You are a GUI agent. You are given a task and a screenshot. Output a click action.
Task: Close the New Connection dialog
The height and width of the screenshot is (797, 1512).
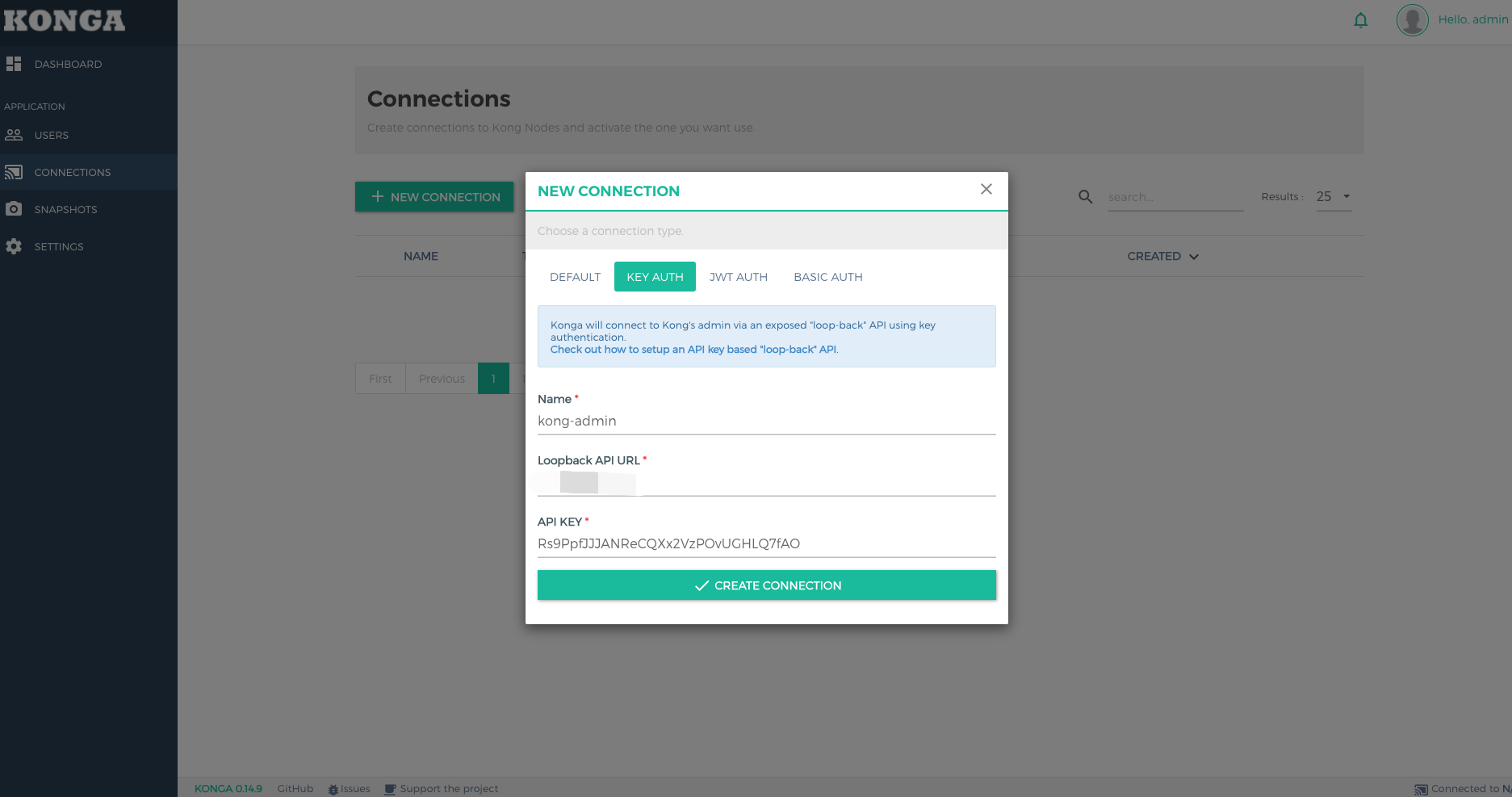tap(986, 189)
